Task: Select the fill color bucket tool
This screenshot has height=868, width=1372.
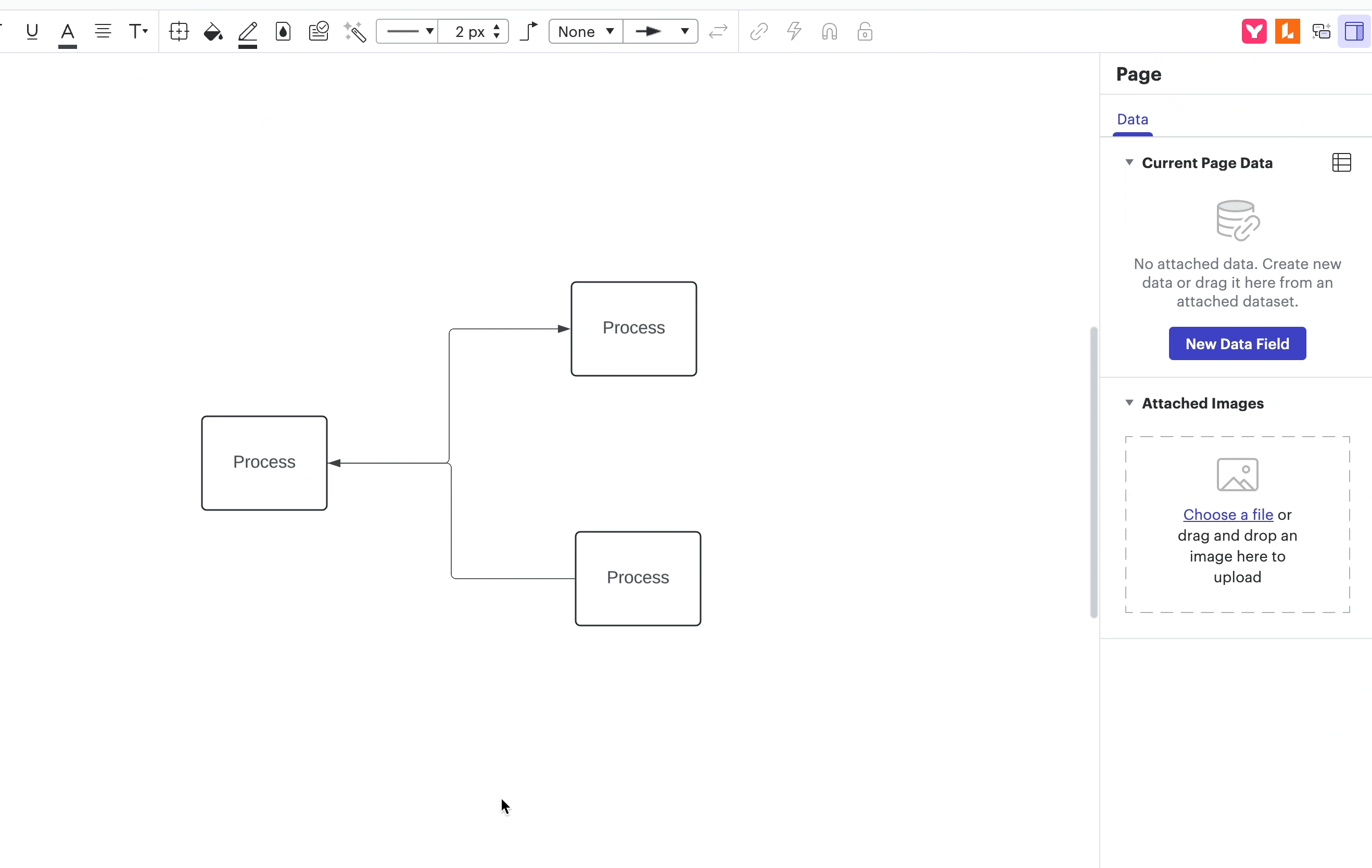Action: click(x=212, y=32)
